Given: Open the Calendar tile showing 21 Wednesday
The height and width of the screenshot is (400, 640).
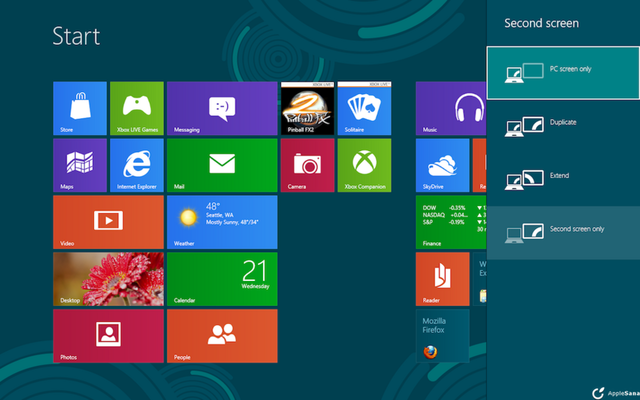Looking at the screenshot, I should pyautogui.click(x=222, y=279).
